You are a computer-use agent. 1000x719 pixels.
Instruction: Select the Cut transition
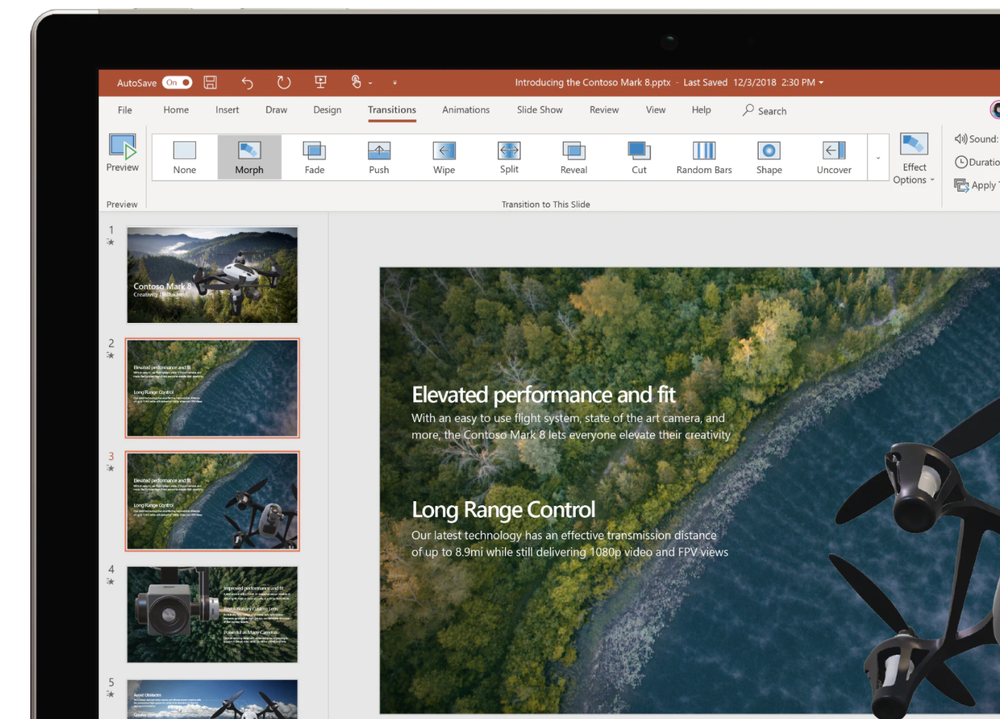pos(638,155)
